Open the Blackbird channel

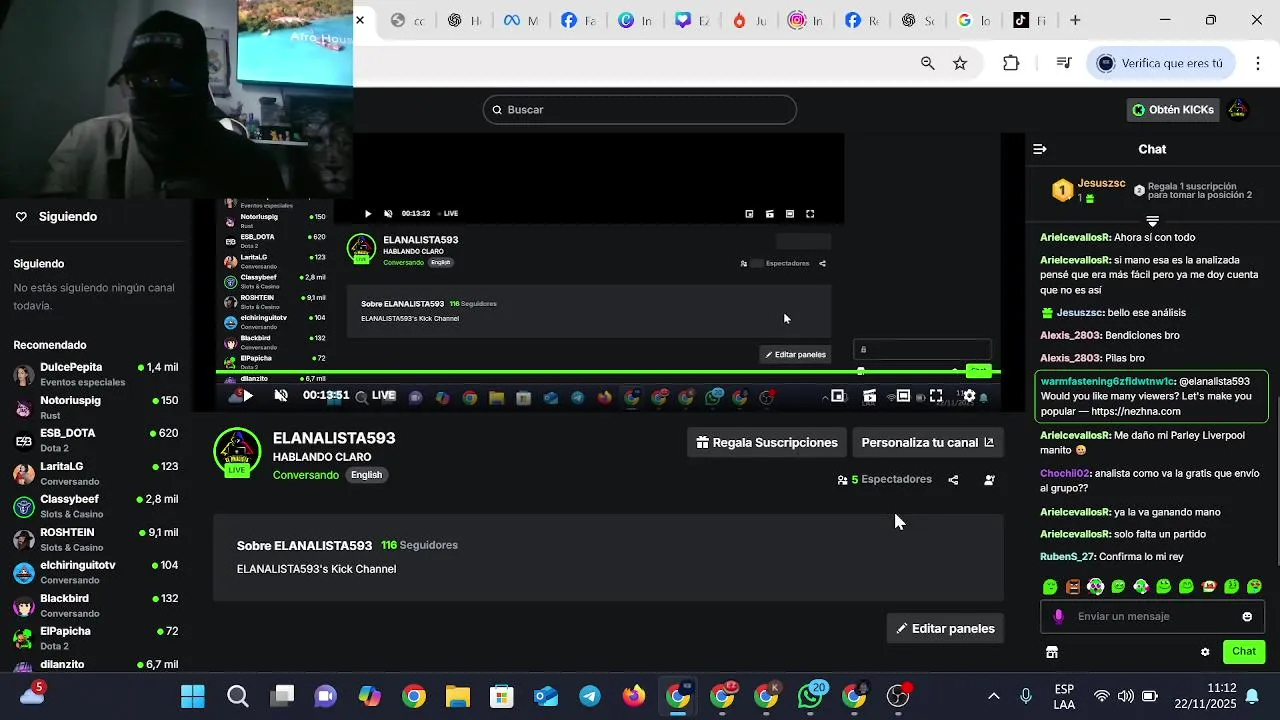click(96, 605)
